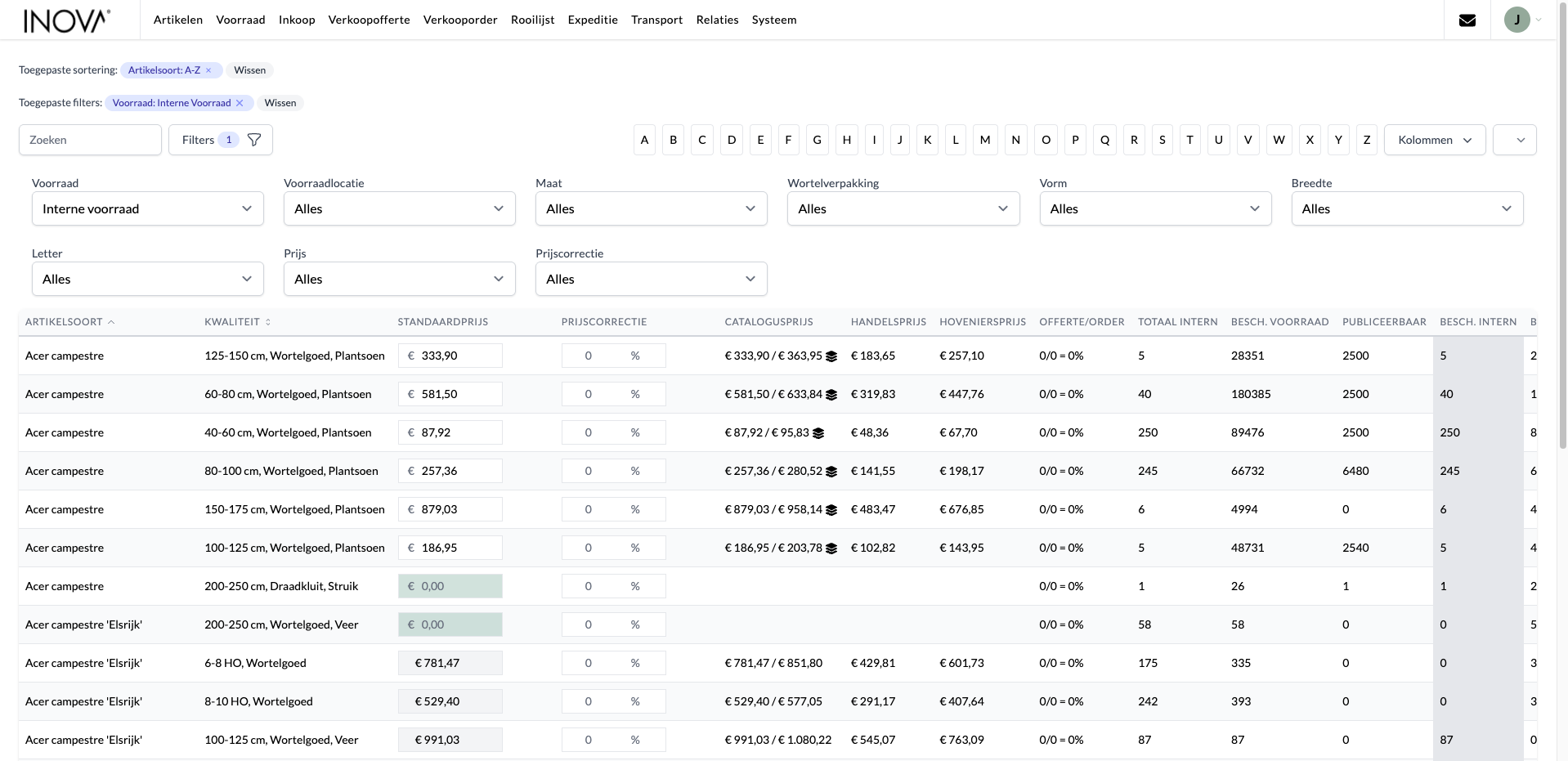
Task: Edit the standaardprijs field showing 87,92
Action: point(450,432)
